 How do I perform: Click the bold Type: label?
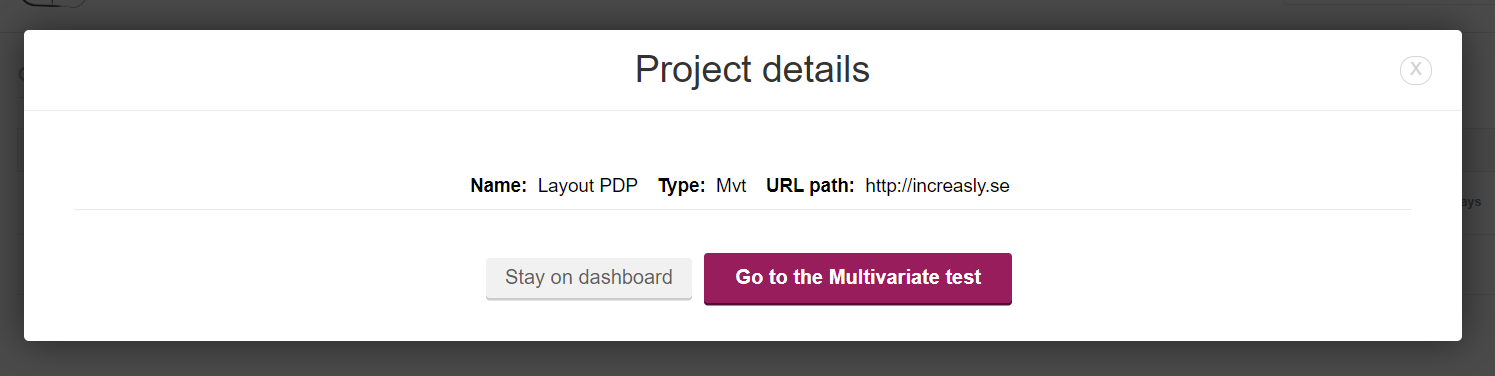point(681,186)
